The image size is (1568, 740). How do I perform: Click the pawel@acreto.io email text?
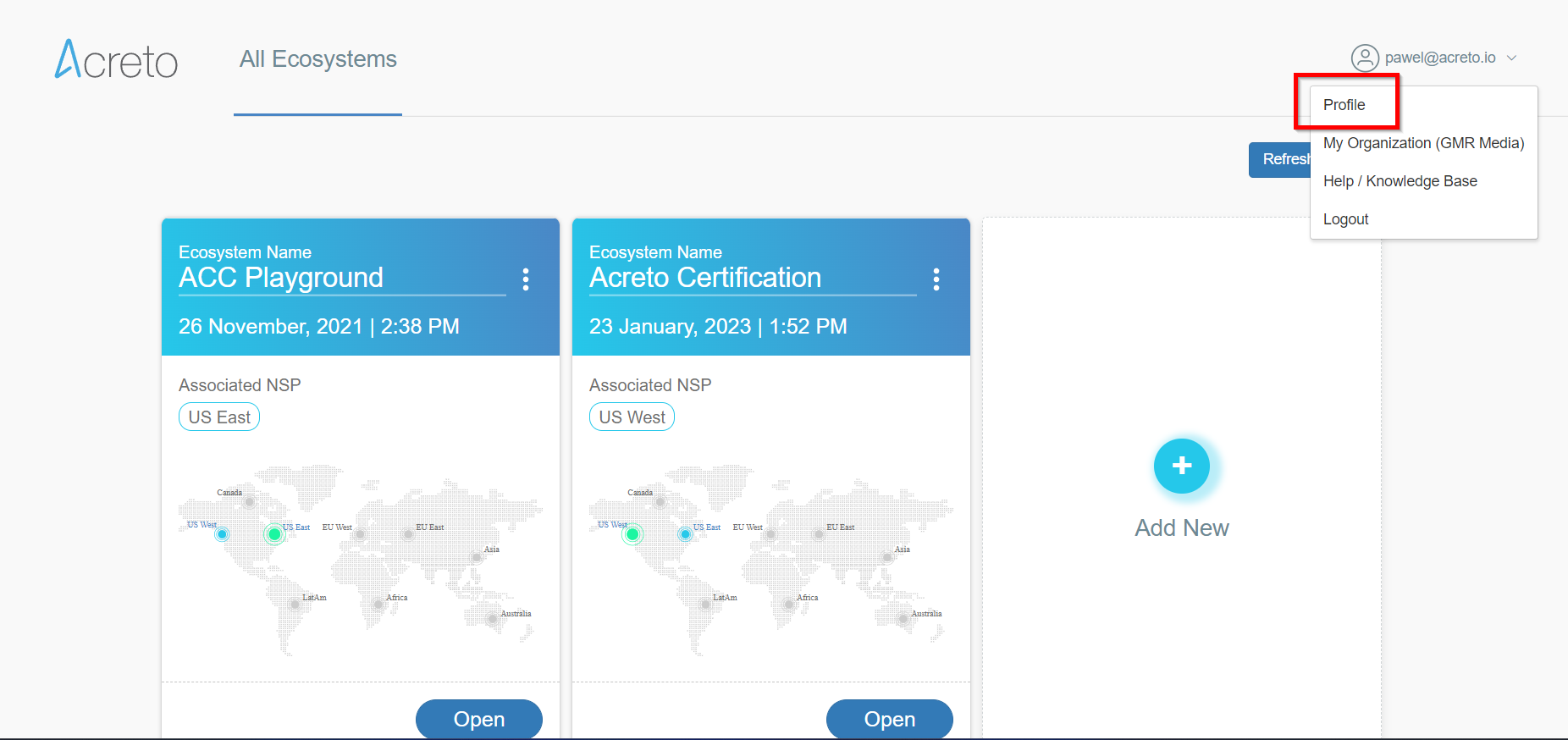[x=1440, y=58]
